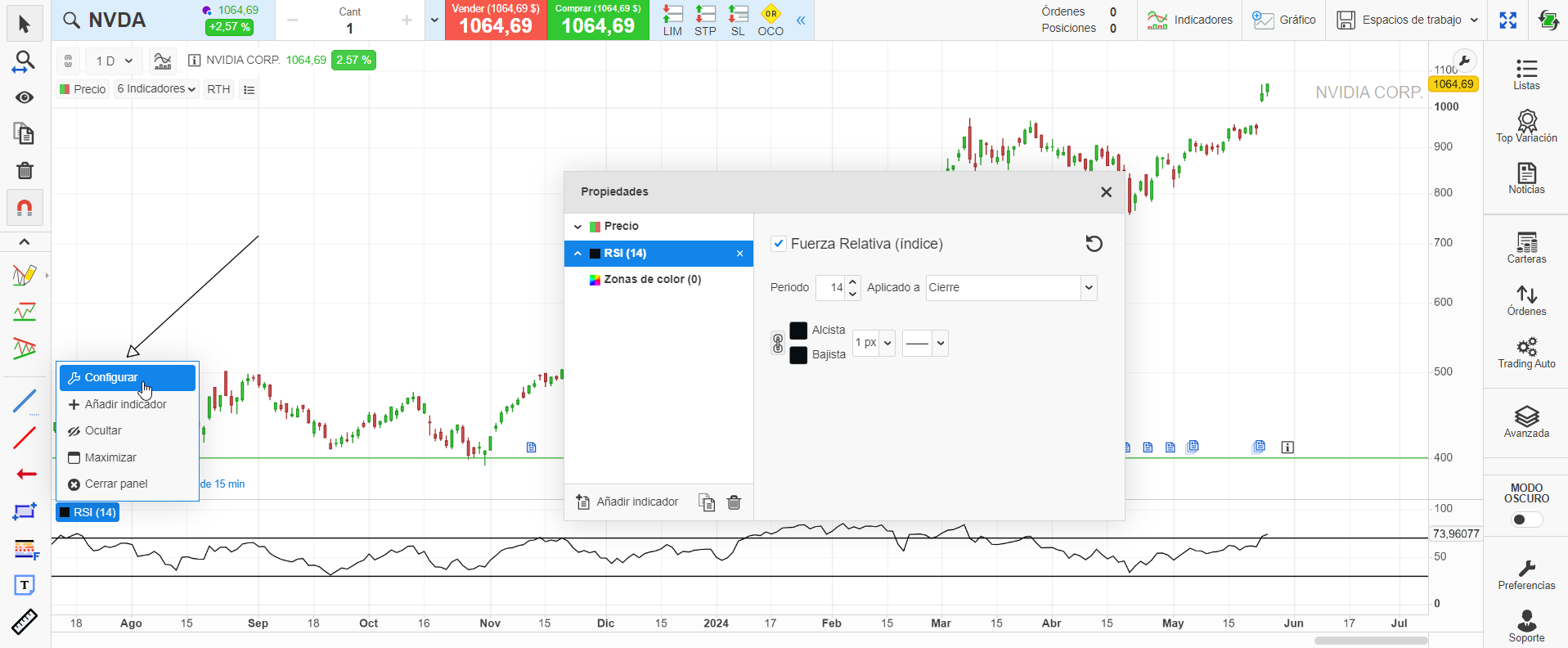Open the line style dropdown
The image size is (1568, 648).
coord(925,344)
